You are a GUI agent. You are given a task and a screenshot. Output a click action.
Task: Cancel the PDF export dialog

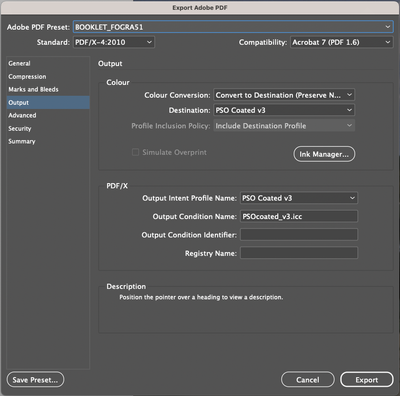tap(308, 380)
